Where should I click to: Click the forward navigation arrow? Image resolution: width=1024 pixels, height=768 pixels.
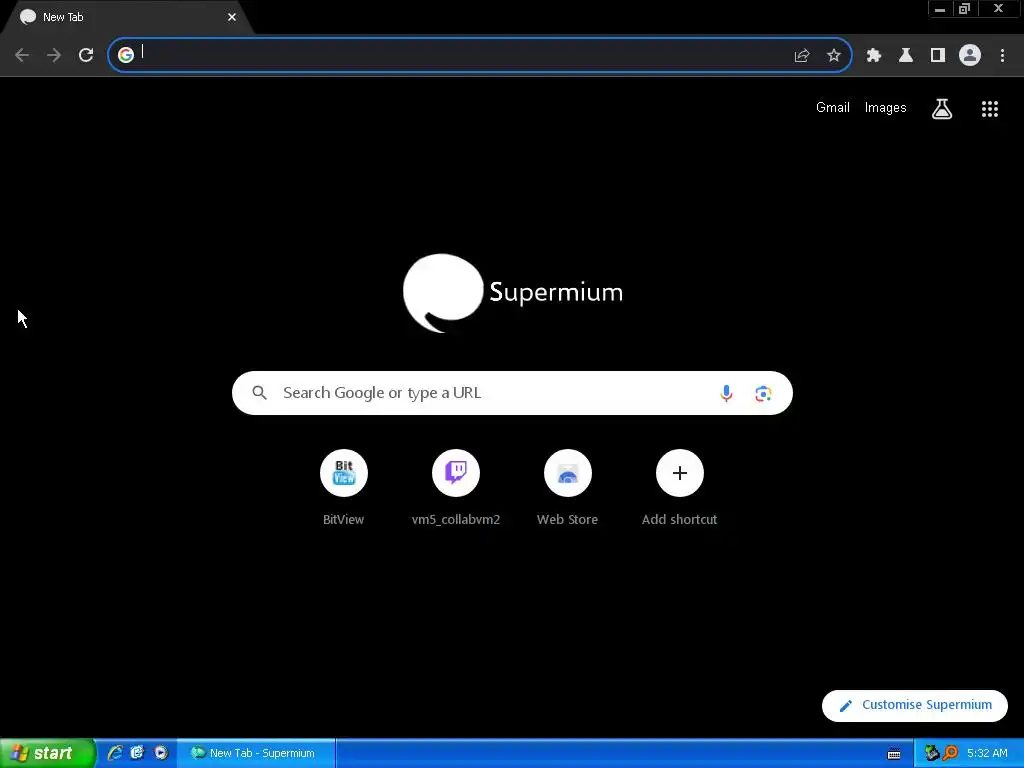pyautogui.click(x=54, y=55)
